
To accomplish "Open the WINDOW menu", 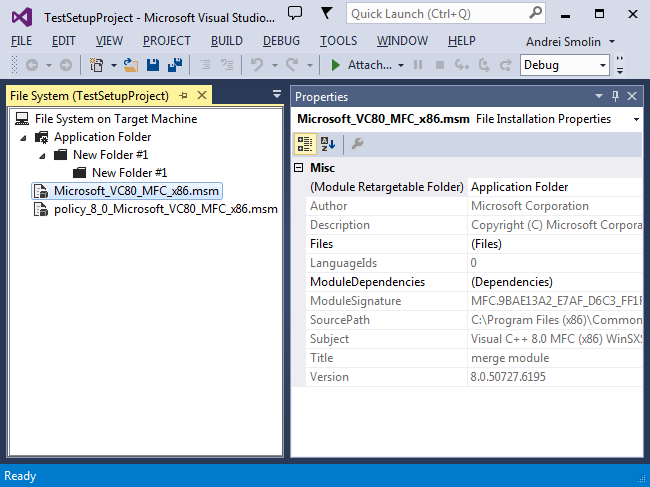I will click(x=402, y=41).
